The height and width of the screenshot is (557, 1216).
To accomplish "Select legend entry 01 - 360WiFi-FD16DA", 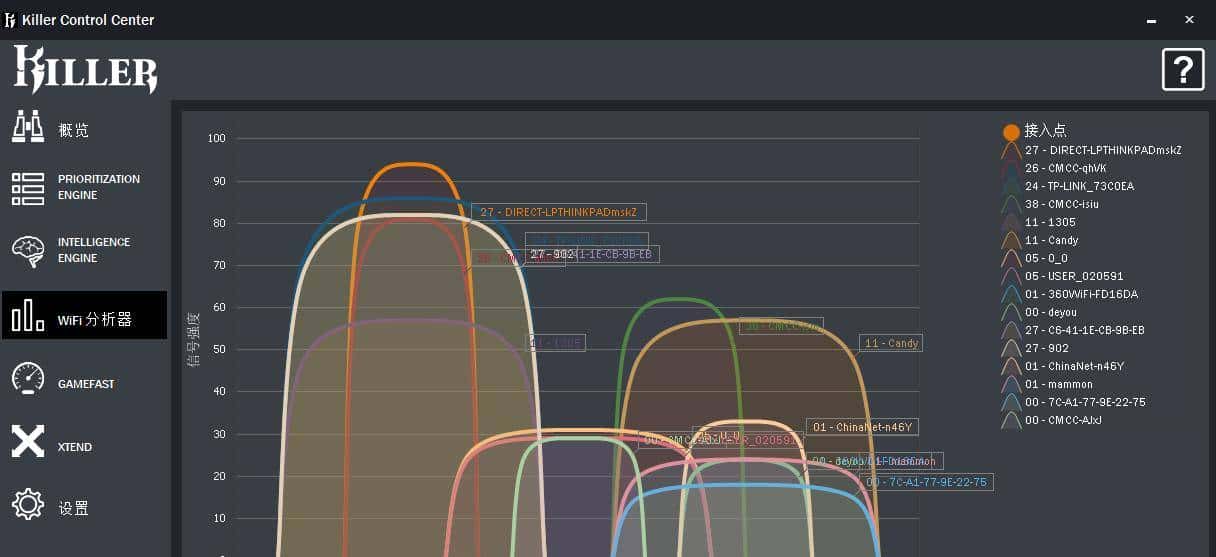I will [x=1081, y=294].
